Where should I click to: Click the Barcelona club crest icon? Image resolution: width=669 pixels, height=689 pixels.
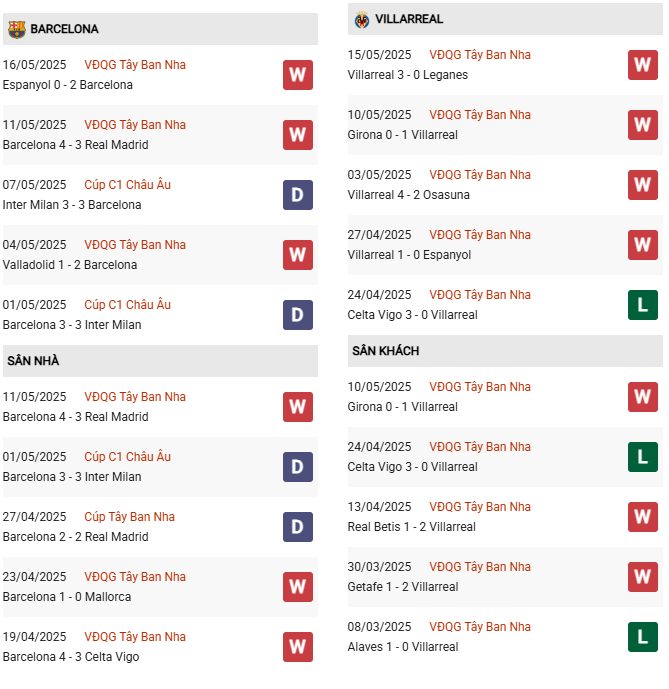(17, 29)
